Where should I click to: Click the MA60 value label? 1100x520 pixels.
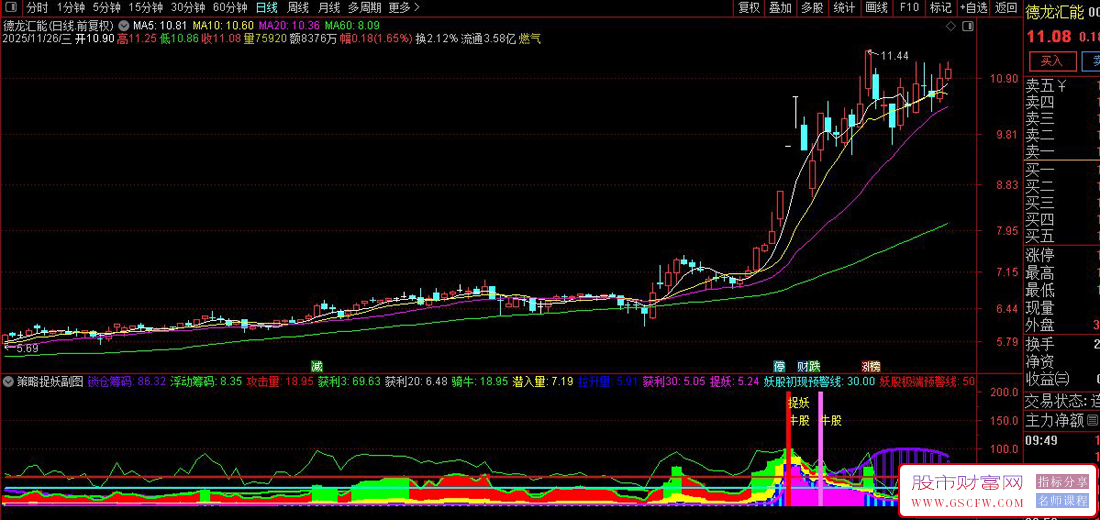point(351,26)
